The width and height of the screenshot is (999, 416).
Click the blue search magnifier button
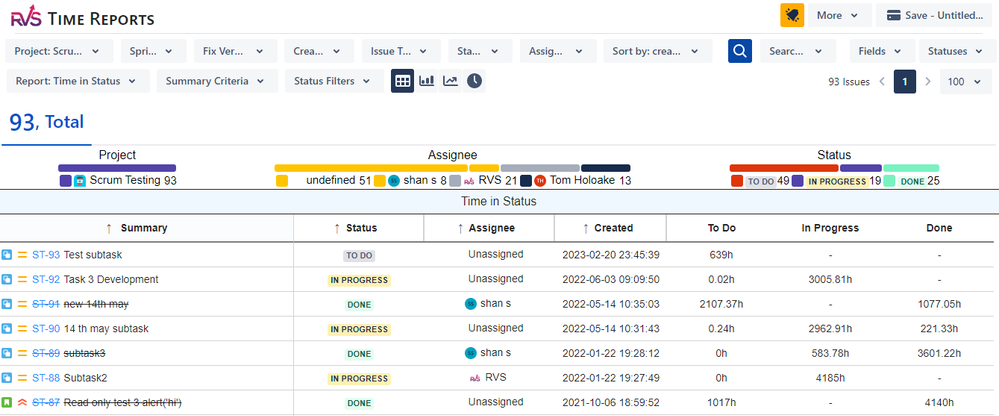pyautogui.click(x=740, y=51)
